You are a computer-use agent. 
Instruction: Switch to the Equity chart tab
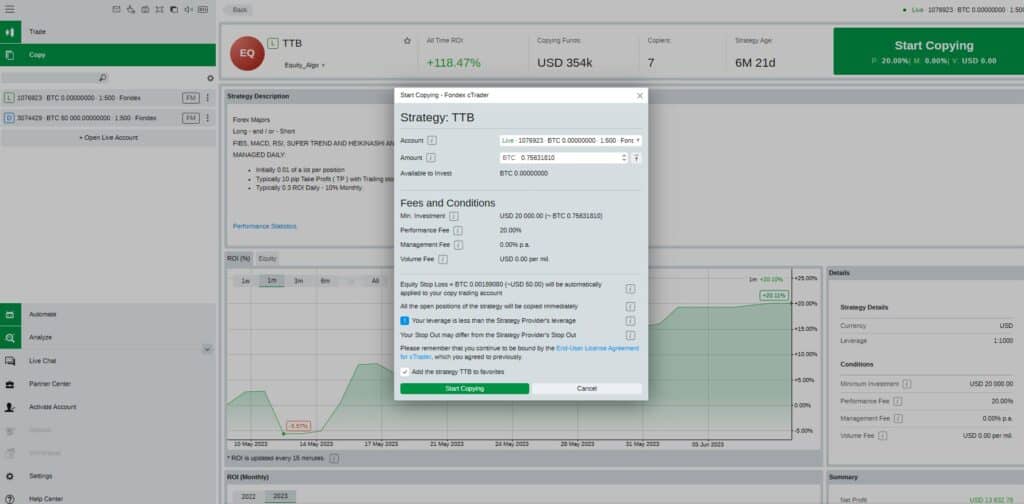coord(267,259)
